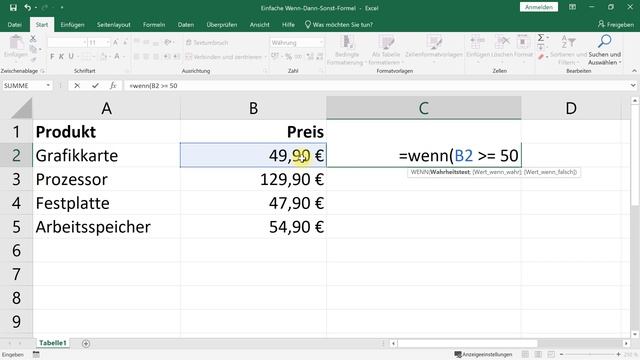Open the Hilfe tab
The width and height of the screenshot is (640, 360).
point(288,24)
